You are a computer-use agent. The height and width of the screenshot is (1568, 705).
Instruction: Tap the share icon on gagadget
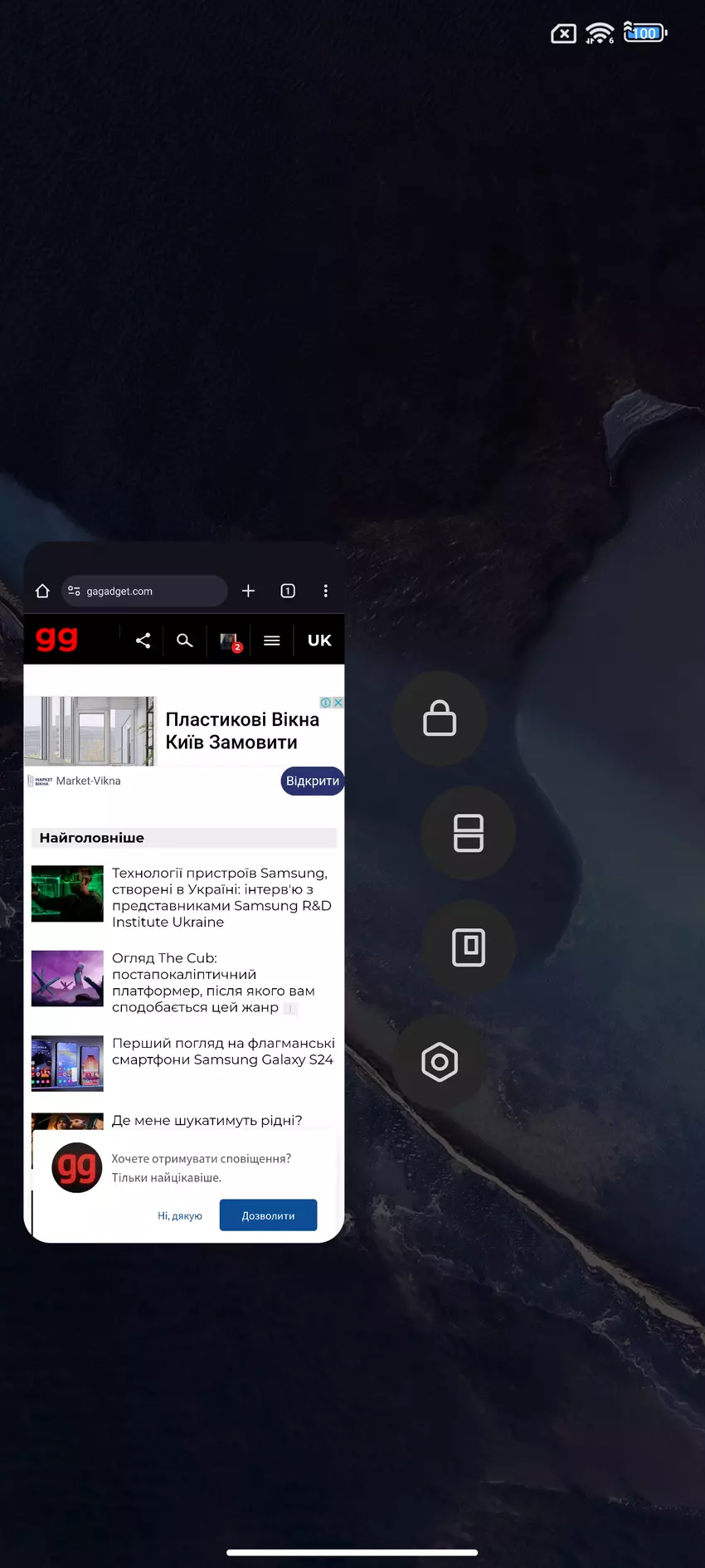[x=143, y=640]
